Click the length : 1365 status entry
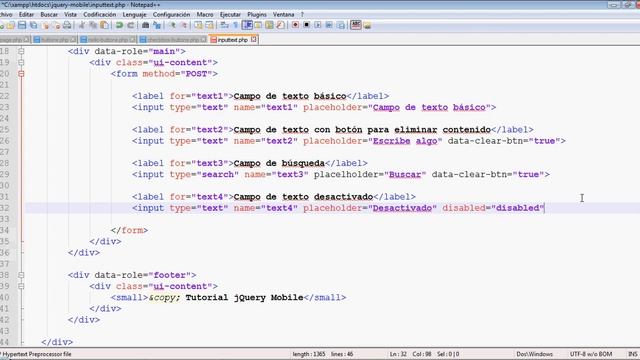The image size is (640, 360). coord(309,354)
